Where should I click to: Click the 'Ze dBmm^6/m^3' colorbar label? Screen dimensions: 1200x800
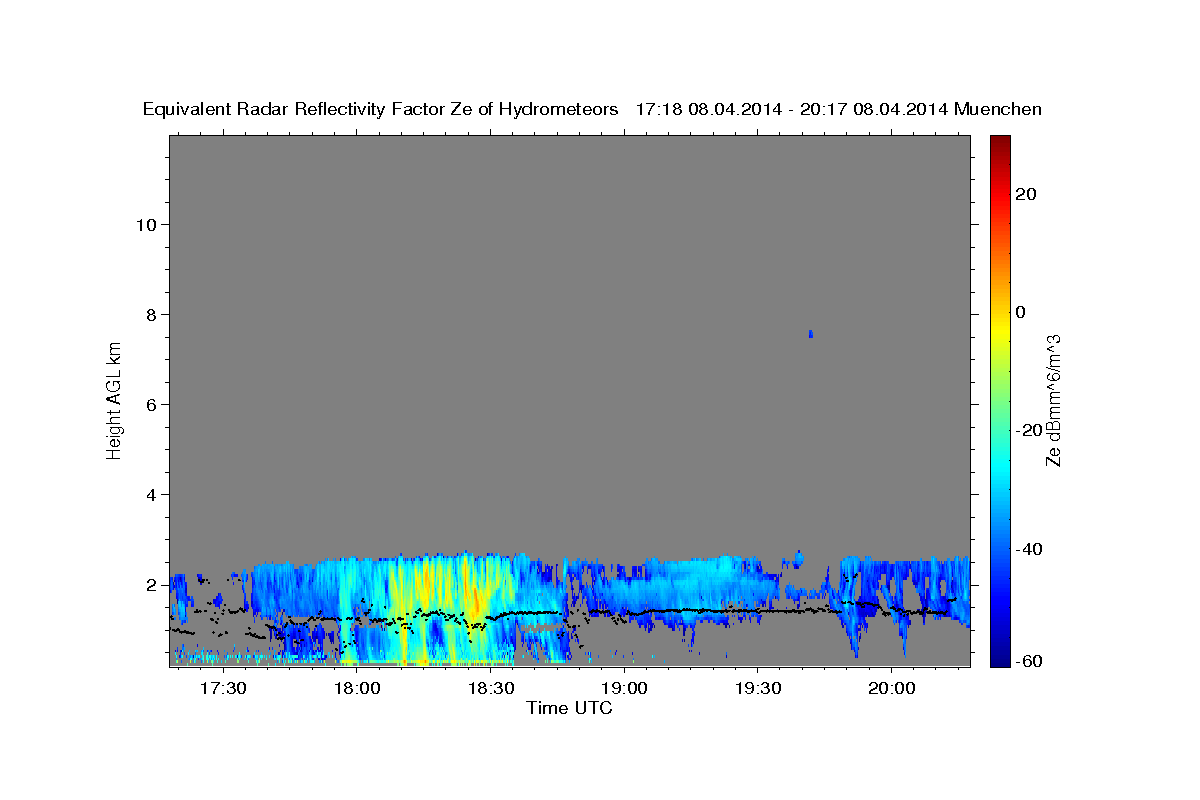(1053, 400)
